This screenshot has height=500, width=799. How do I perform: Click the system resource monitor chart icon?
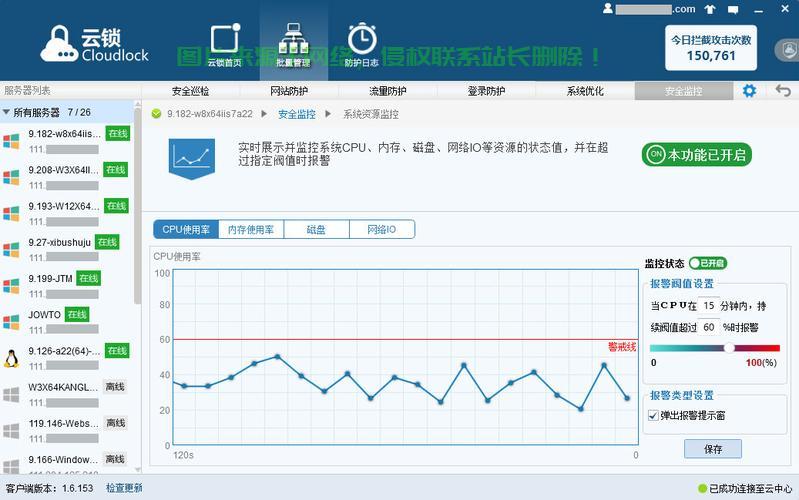click(x=192, y=159)
